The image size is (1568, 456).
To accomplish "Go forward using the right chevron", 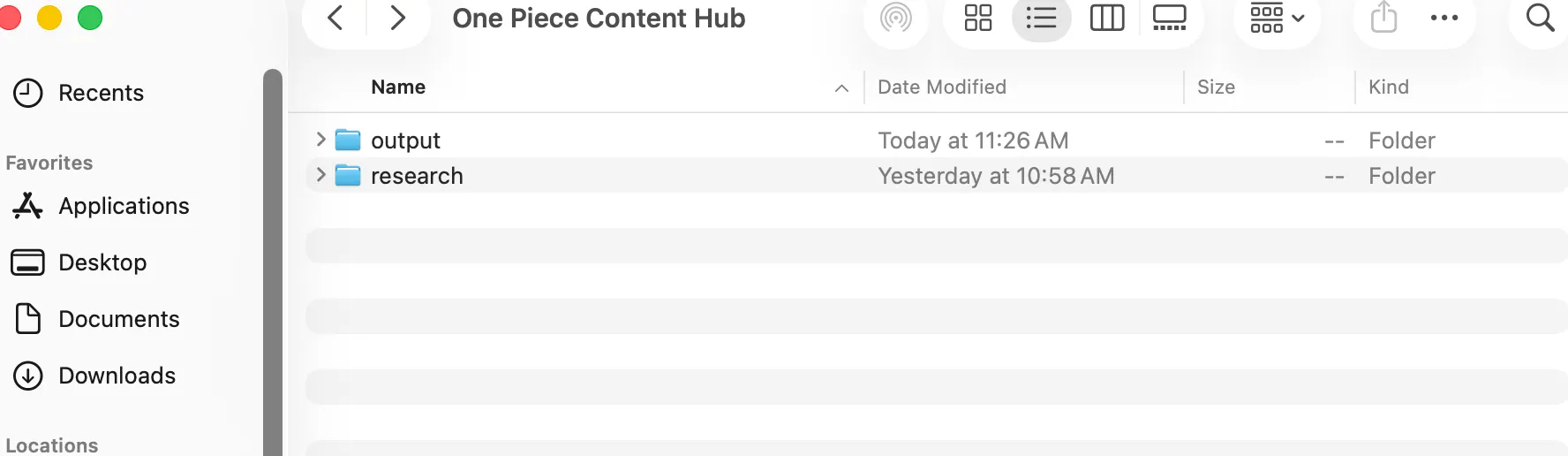I will pyautogui.click(x=398, y=18).
